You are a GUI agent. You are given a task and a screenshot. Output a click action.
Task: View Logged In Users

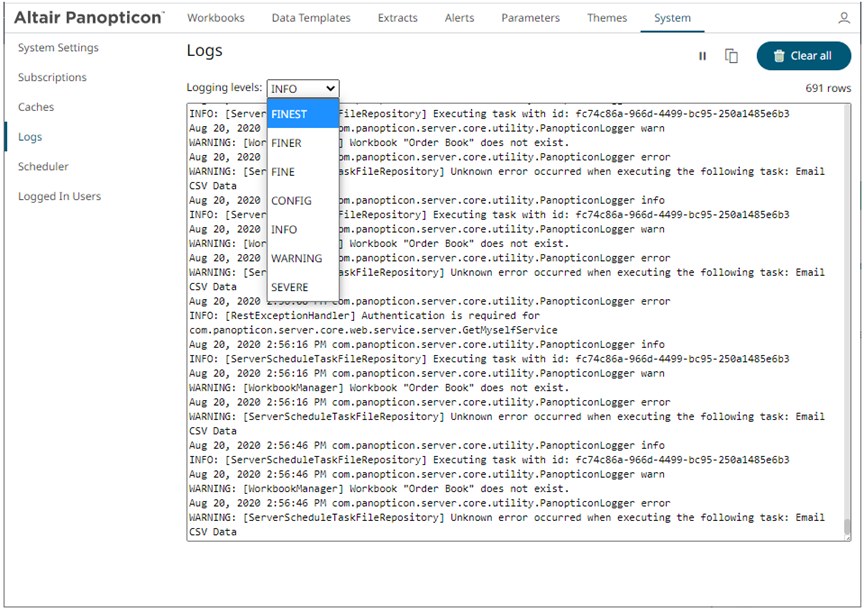[59, 196]
